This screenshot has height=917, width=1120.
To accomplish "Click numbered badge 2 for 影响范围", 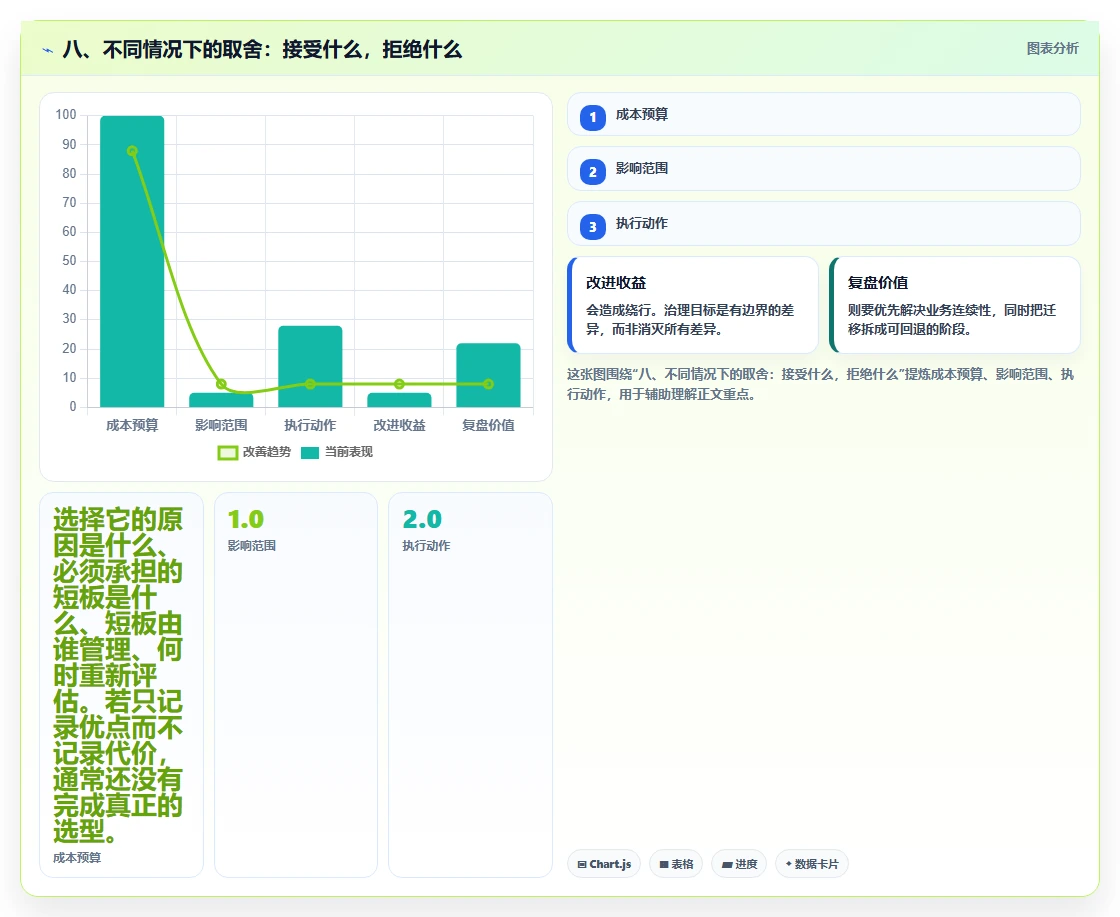I will [592, 171].
